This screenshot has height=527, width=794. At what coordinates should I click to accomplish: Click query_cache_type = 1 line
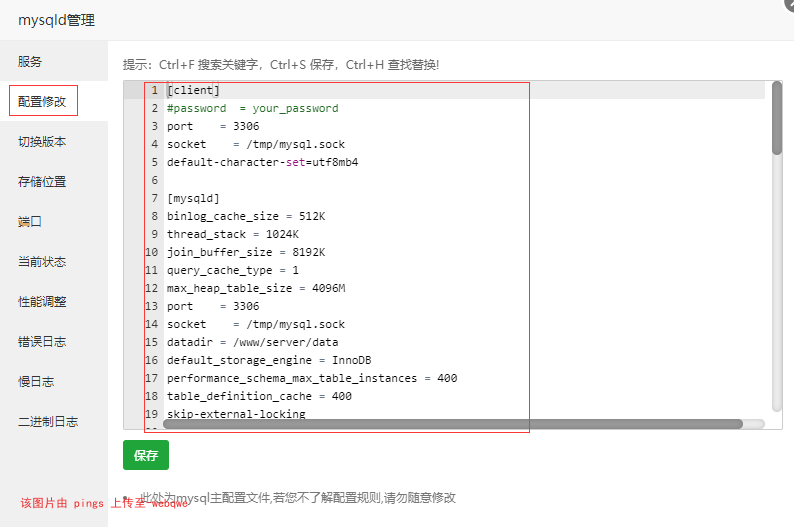233,270
